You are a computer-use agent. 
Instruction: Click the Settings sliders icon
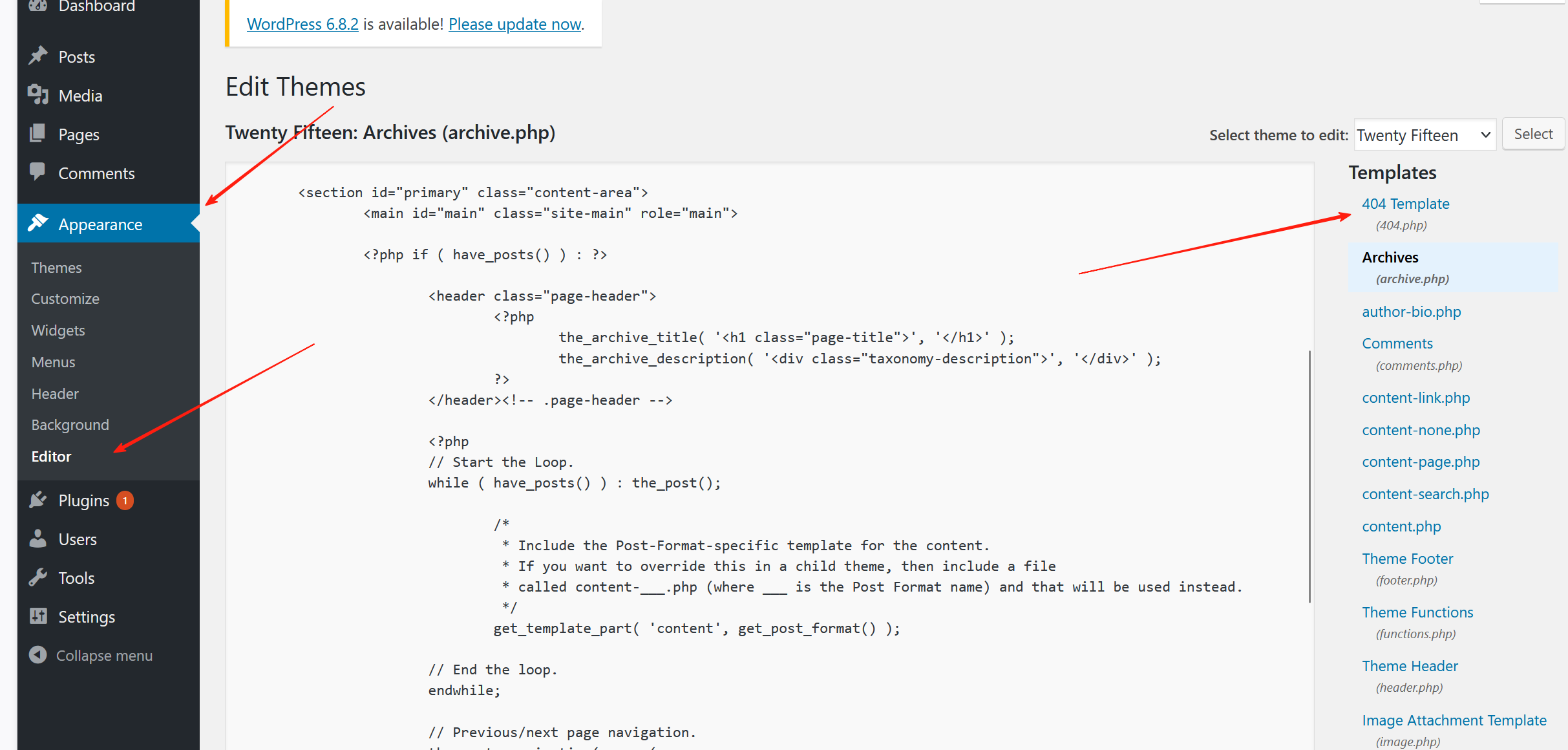38,616
